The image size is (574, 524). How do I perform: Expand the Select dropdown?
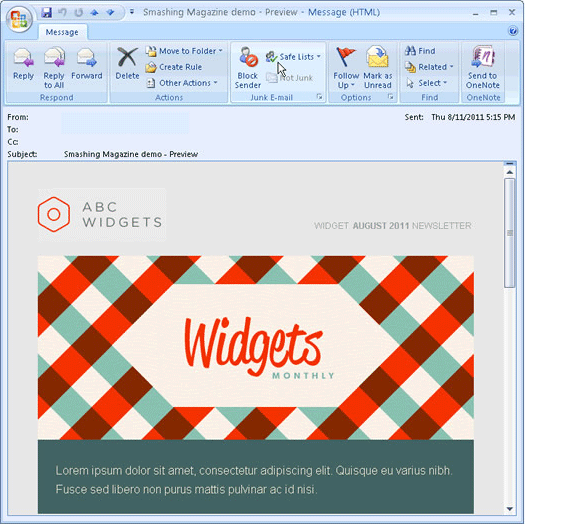(x=426, y=83)
